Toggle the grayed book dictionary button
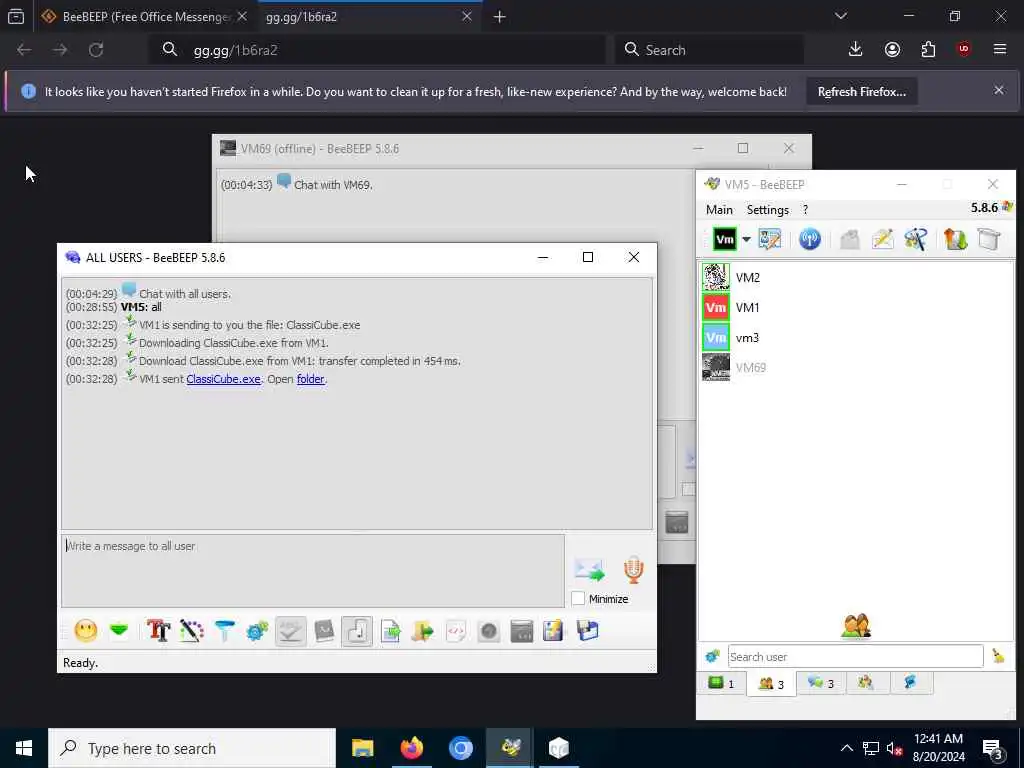The image size is (1024, 768). tap(324, 631)
